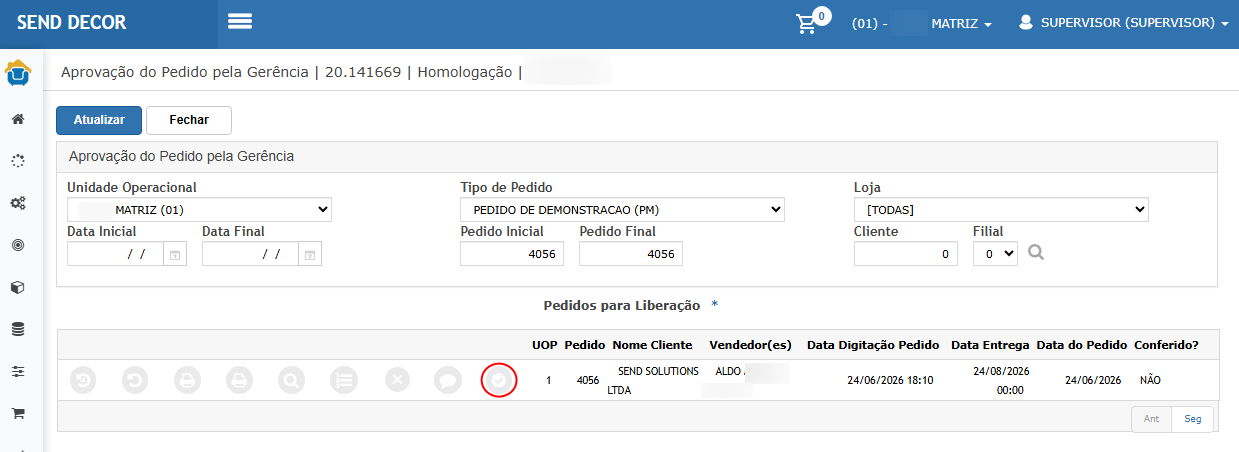Open the Filial dropdown
Screen dimensions: 1239x452
[x=995, y=254]
